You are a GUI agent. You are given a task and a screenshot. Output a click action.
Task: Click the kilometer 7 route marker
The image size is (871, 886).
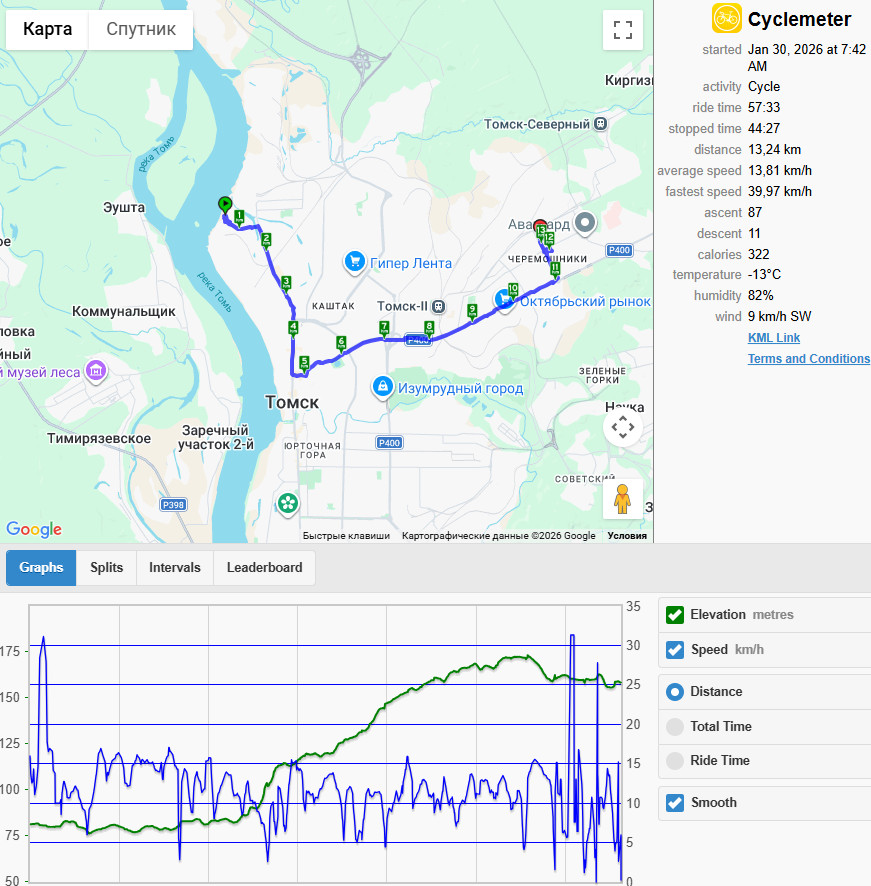[384, 328]
